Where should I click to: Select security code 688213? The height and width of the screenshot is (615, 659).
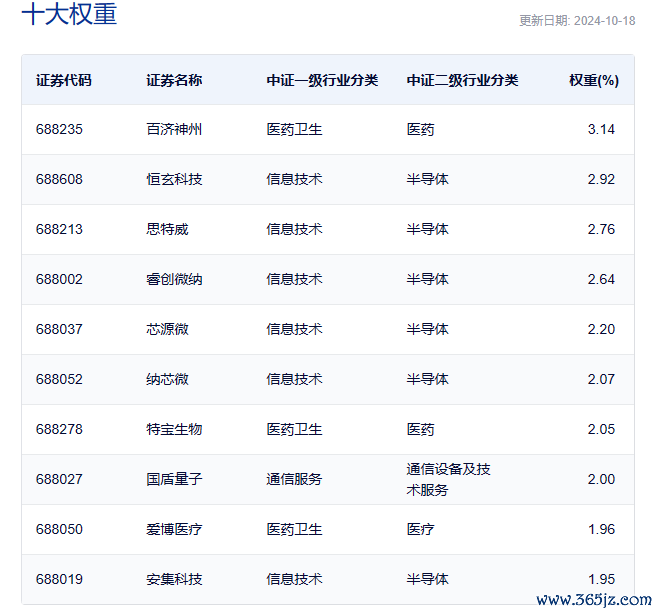tap(59, 229)
